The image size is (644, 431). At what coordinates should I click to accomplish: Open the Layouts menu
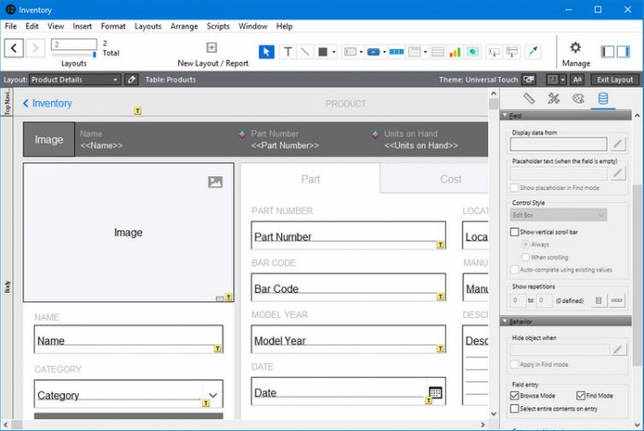148,26
